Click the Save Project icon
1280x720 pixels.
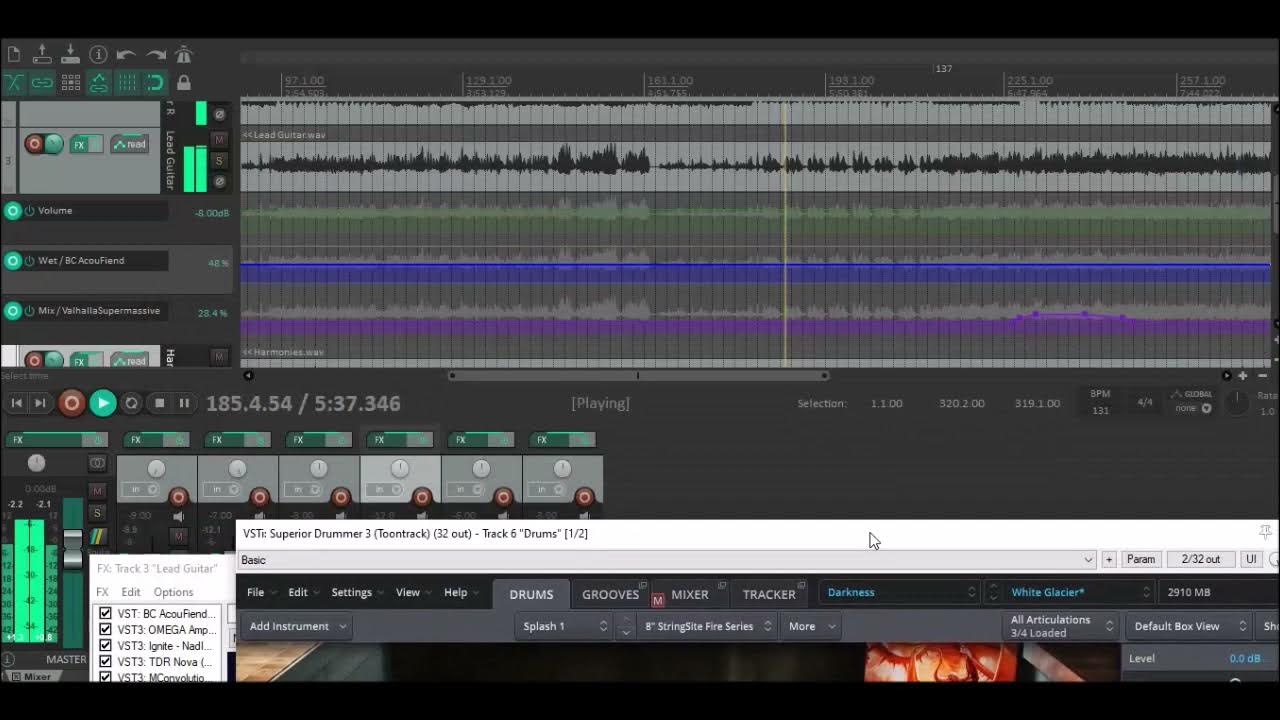coord(70,54)
